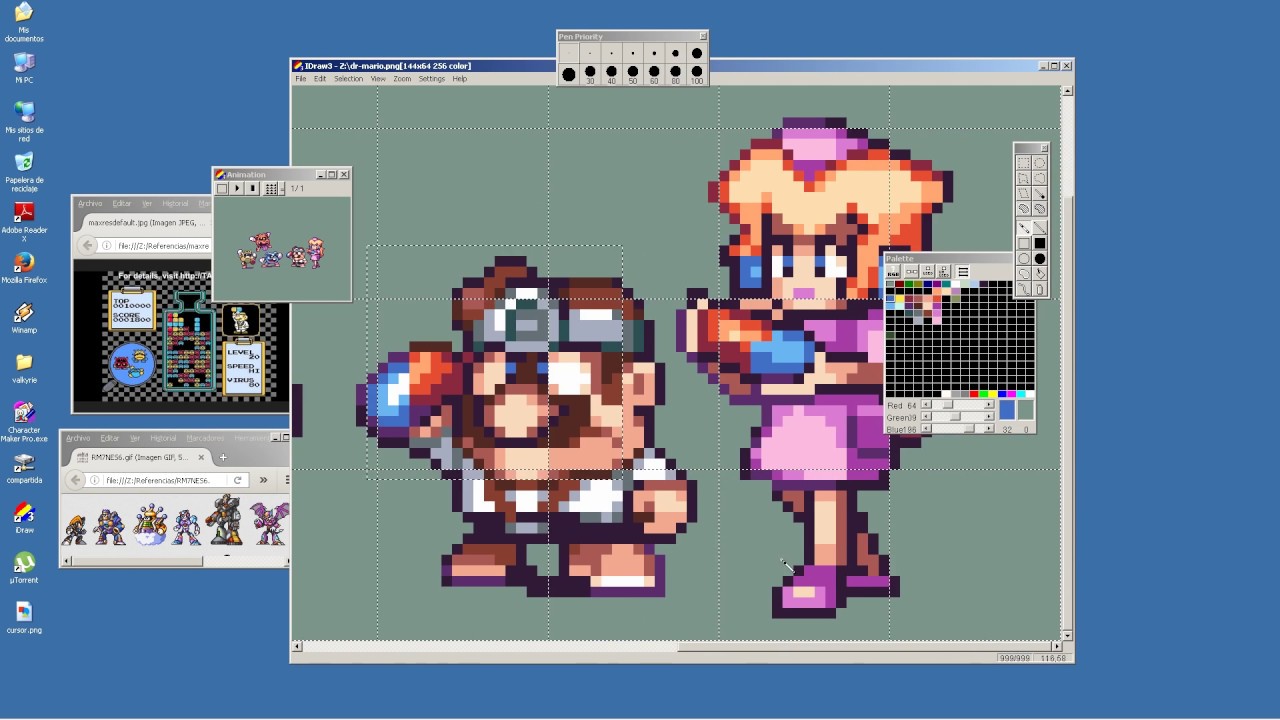Select the straight line tool

pos(1040,228)
